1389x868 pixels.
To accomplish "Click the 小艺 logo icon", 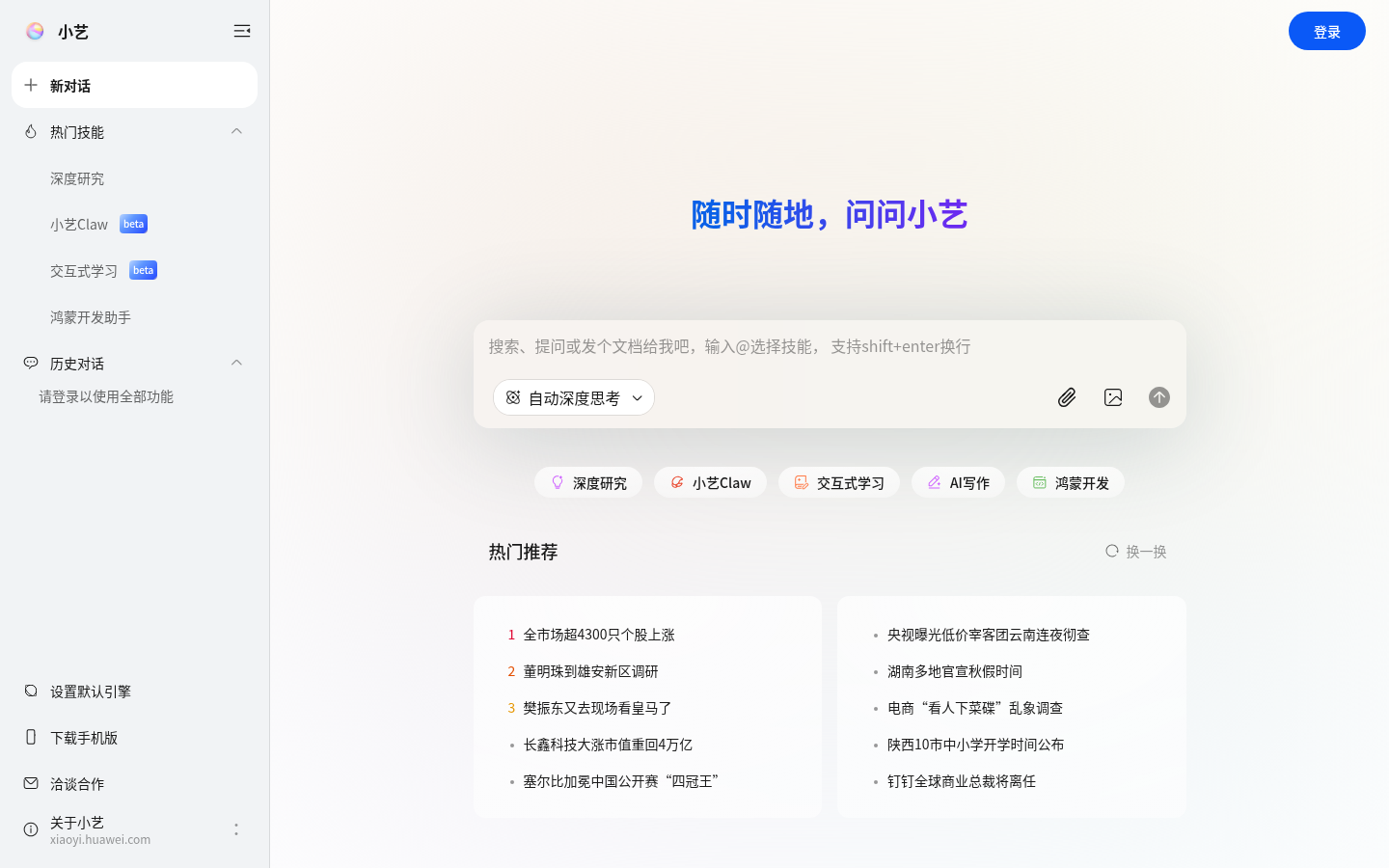I will pos(35,31).
